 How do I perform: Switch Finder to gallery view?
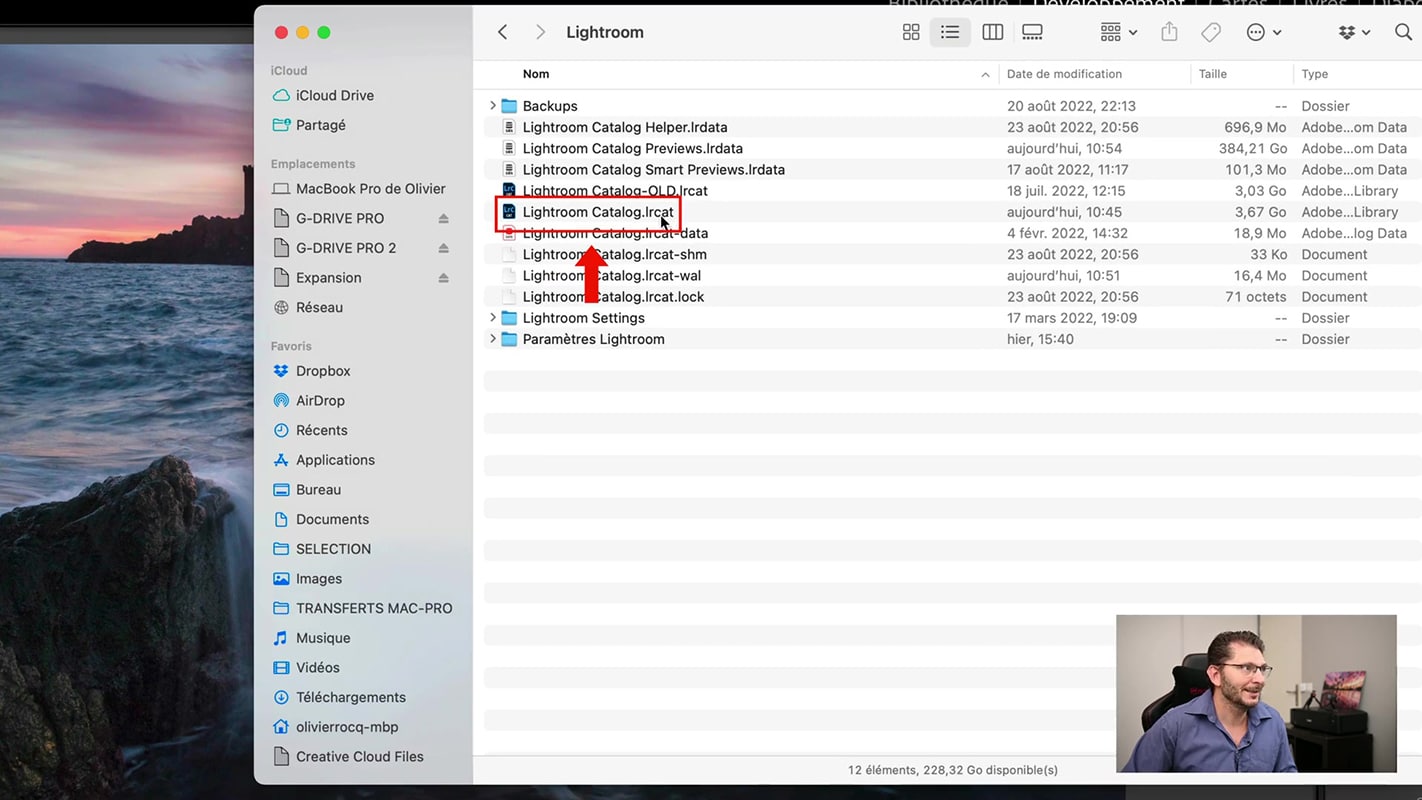[1033, 32]
